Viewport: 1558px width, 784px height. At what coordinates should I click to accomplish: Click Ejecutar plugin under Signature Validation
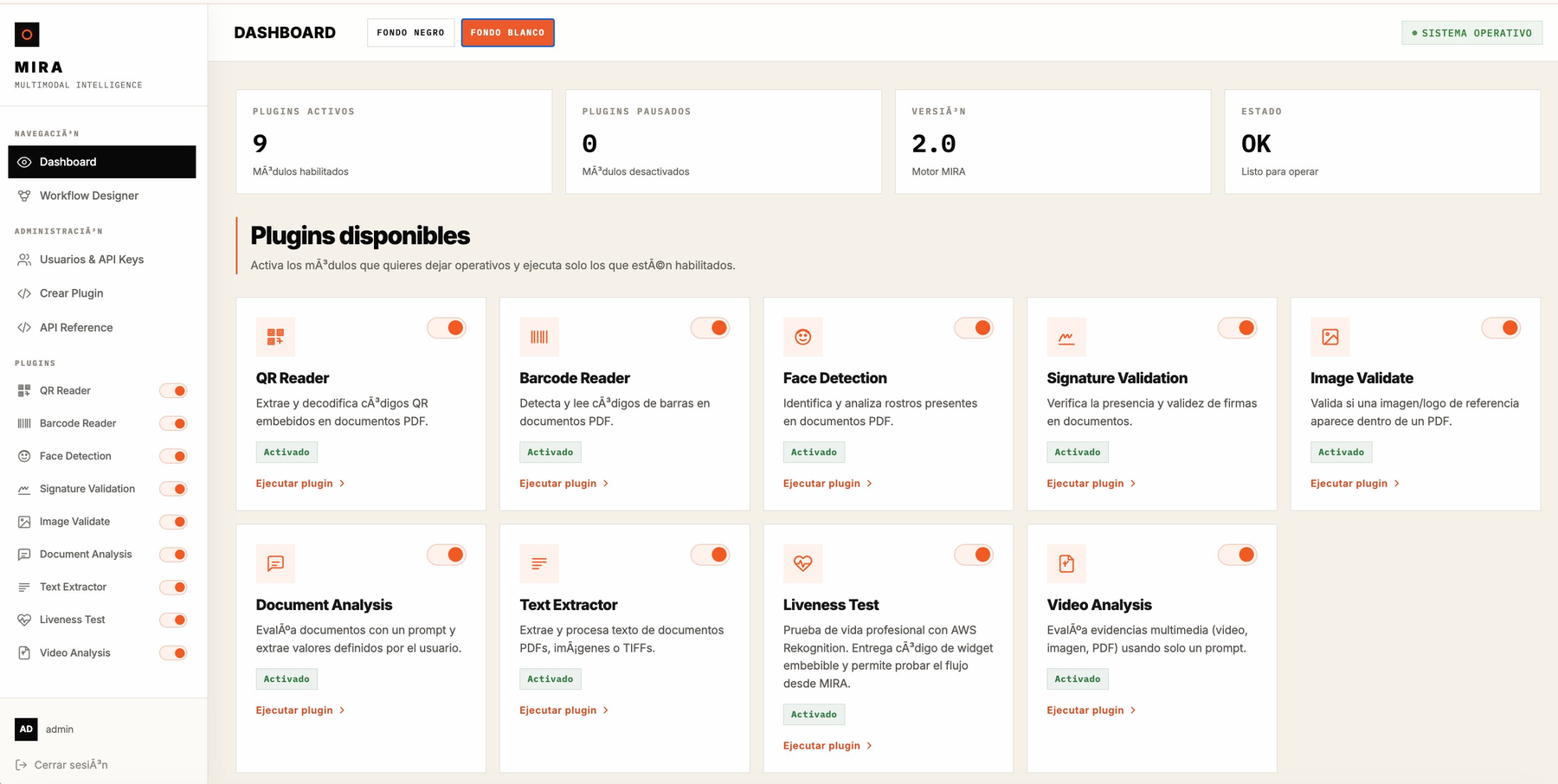[1091, 484]
